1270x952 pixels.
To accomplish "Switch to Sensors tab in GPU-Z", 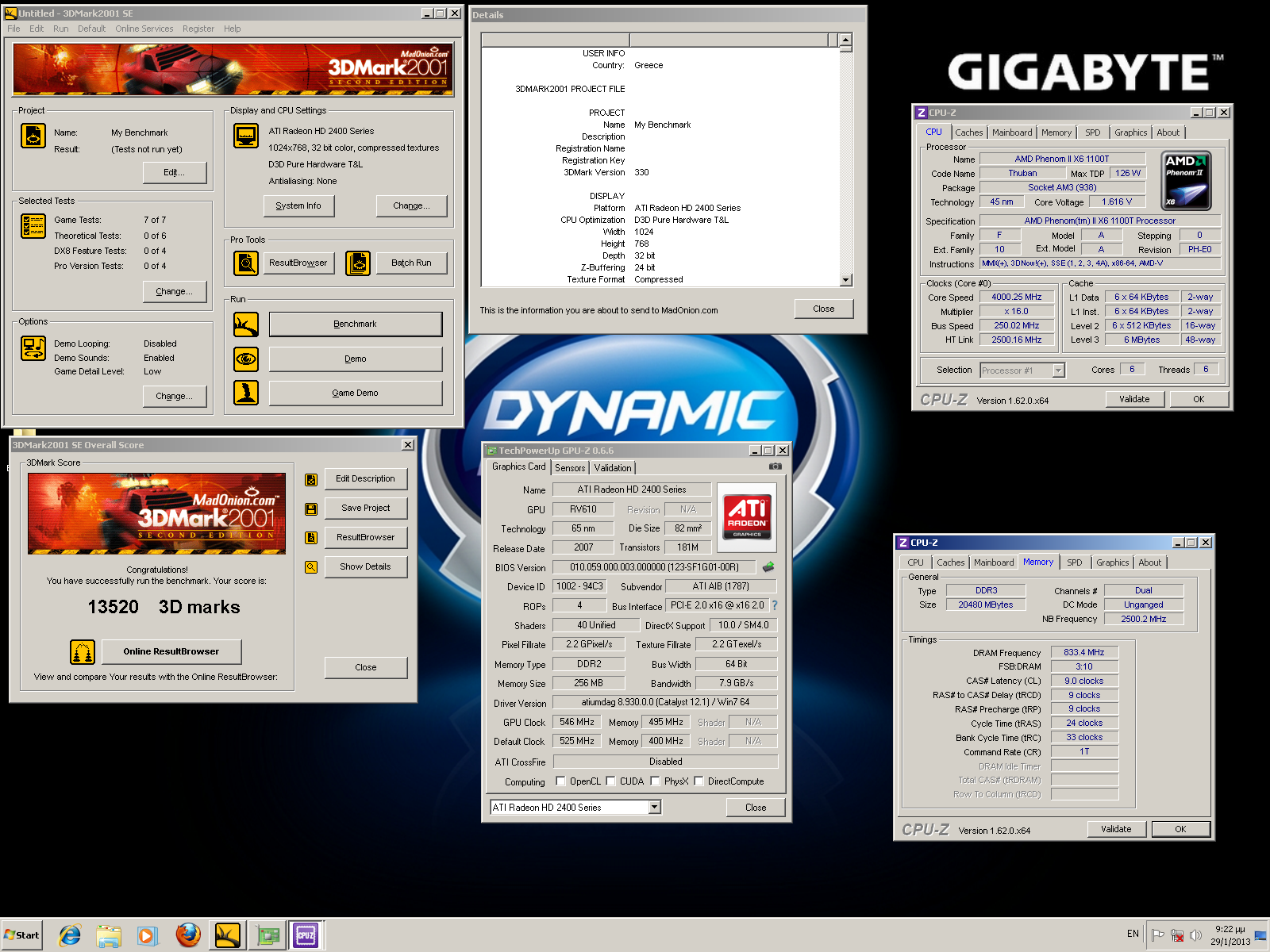I will [570, 468].
